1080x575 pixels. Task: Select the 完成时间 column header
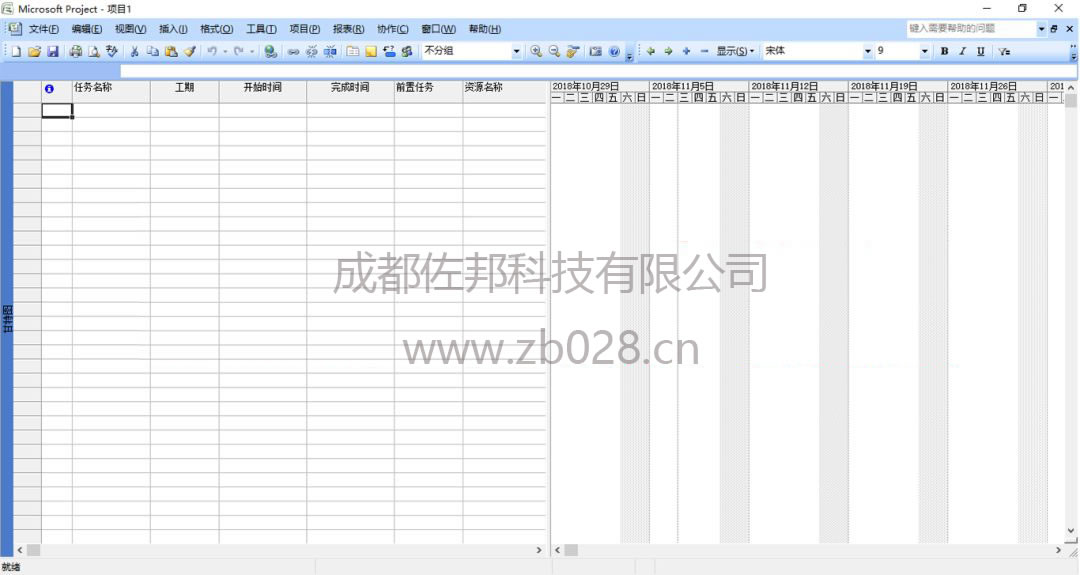pos(350,92)
